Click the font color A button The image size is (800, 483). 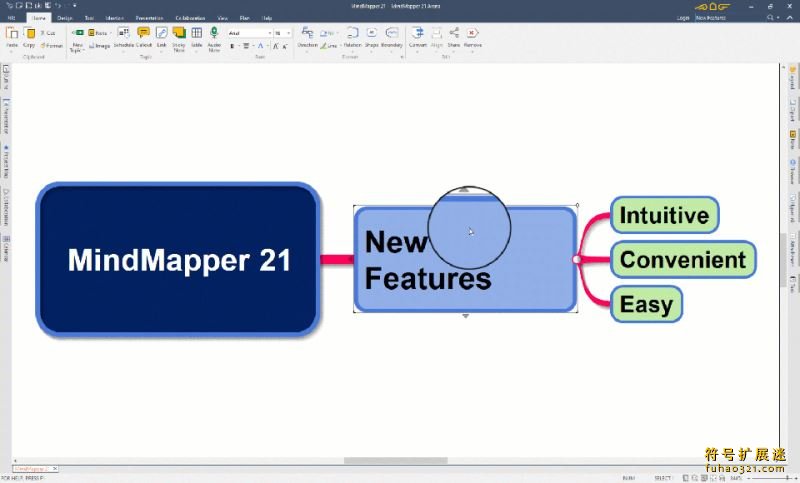tap(260, 46)
